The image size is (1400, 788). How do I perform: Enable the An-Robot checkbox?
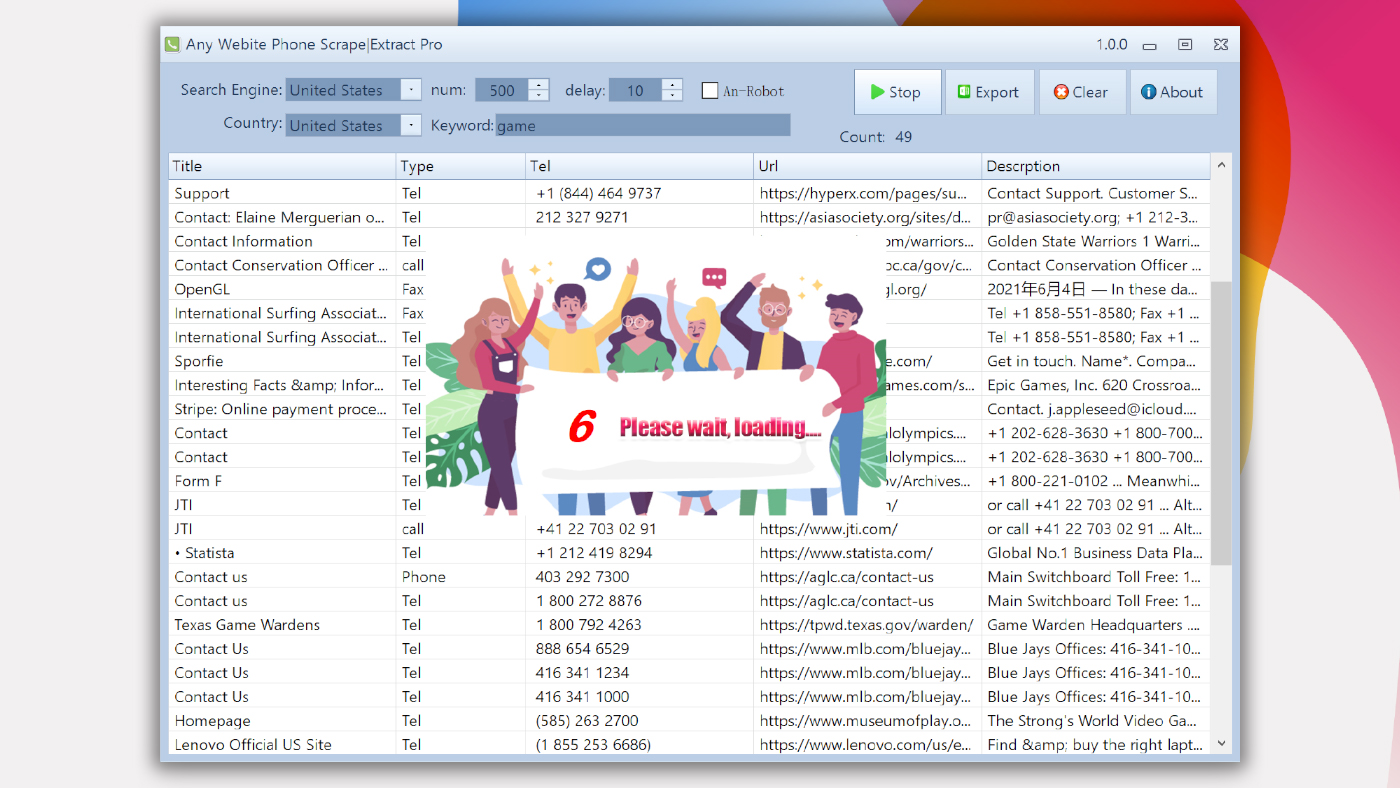pyautogui.click(x=710, y=91)
